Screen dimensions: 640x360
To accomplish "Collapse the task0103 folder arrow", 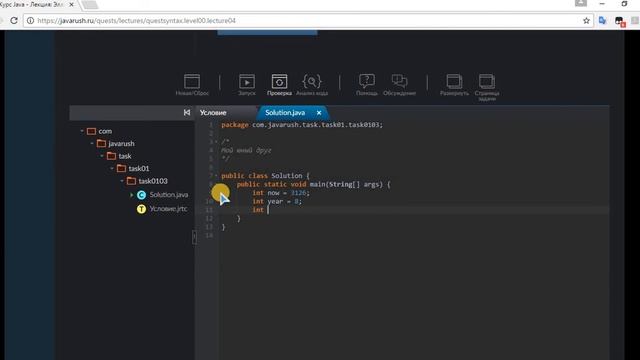I will (x=122, y=181).
